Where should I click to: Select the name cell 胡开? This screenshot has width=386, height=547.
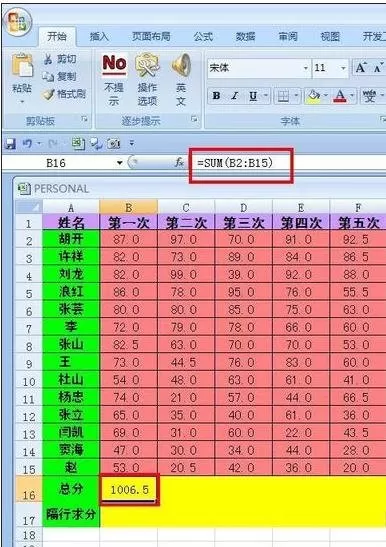[x=71, y=239]
